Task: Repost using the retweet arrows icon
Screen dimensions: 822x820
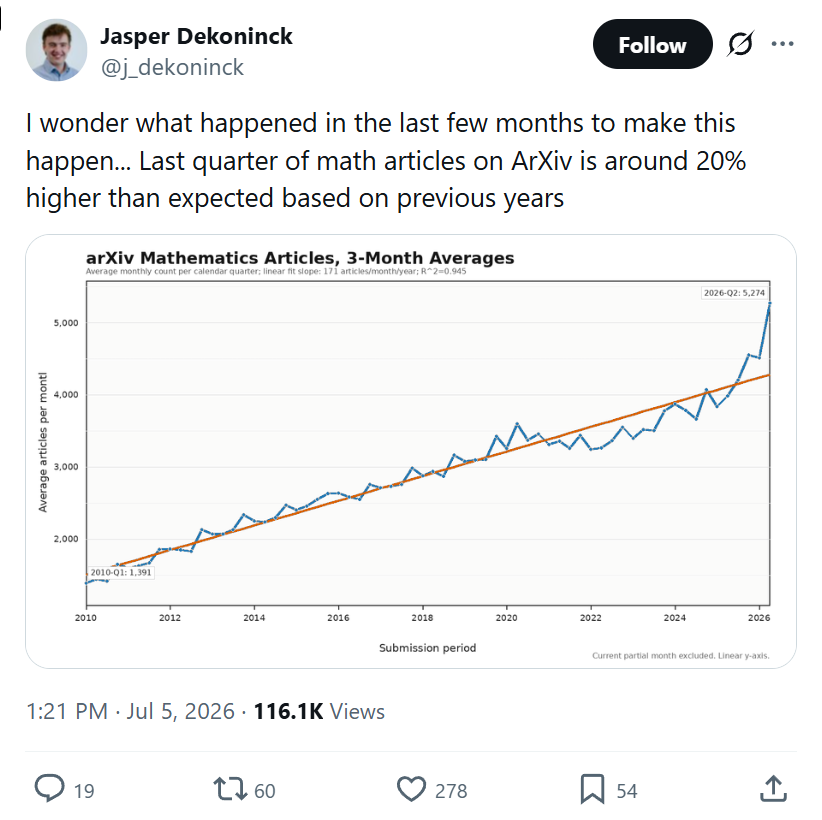Action: (230, 789)
